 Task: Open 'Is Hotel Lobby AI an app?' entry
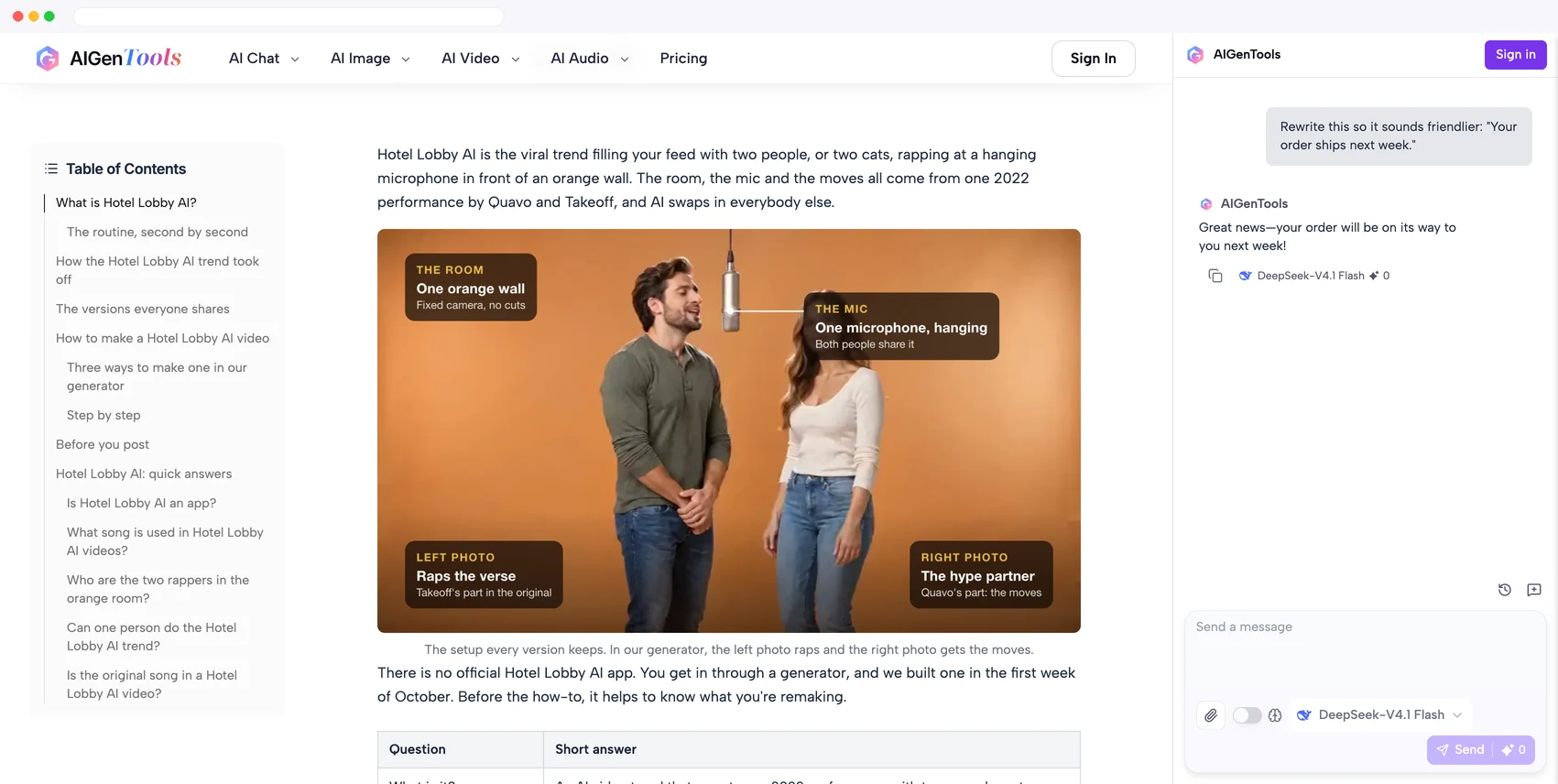point(142,503)
